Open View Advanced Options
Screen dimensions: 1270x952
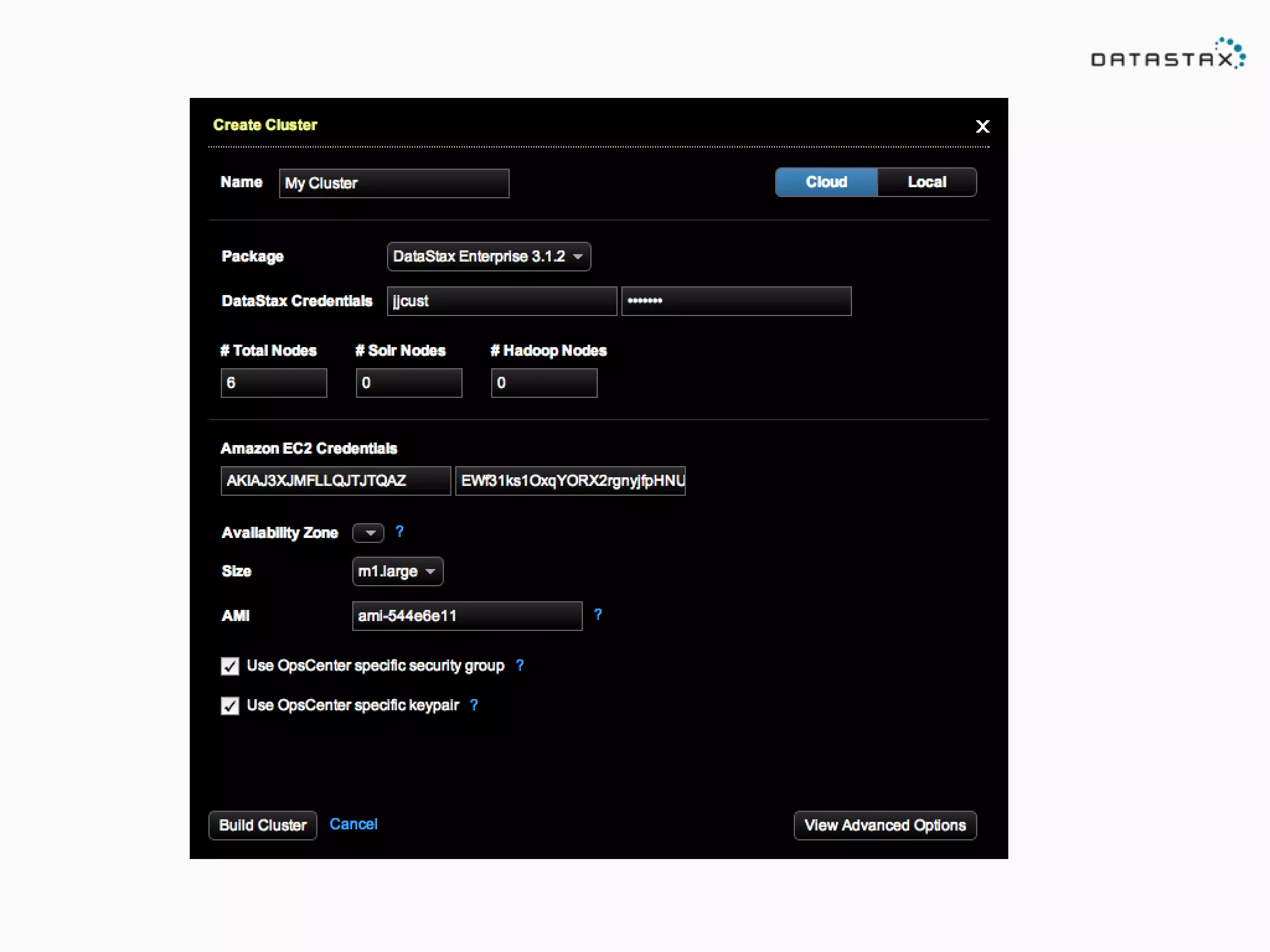885,826
